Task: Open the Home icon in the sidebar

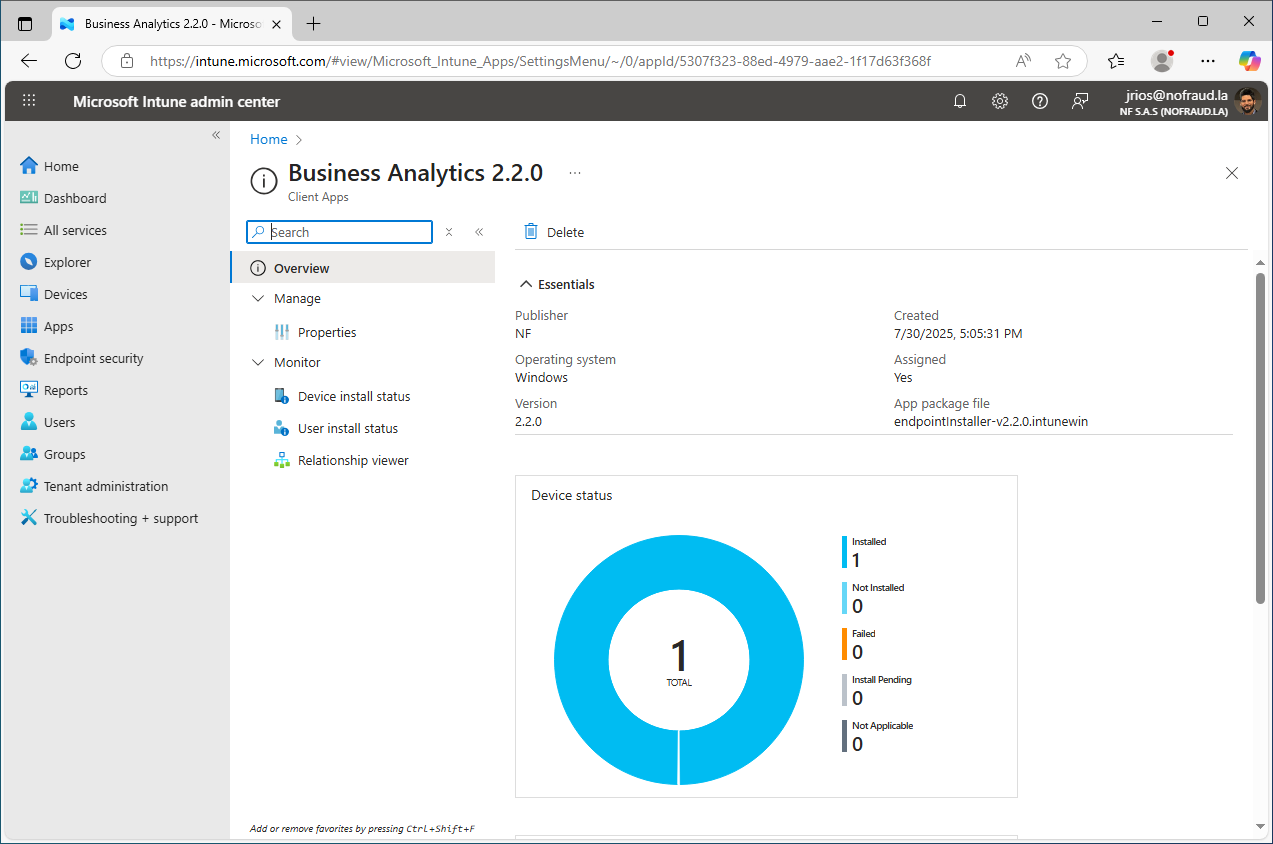Action: pyautogui.click(x=28, y=166)
